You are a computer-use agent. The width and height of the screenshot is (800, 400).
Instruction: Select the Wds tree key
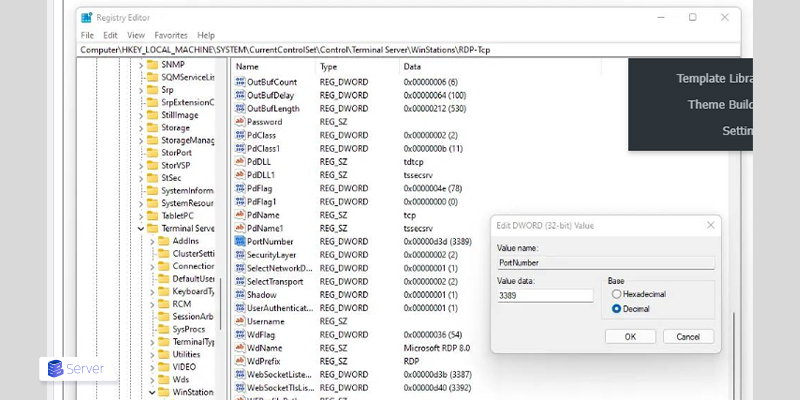click(x=181, y=380)
